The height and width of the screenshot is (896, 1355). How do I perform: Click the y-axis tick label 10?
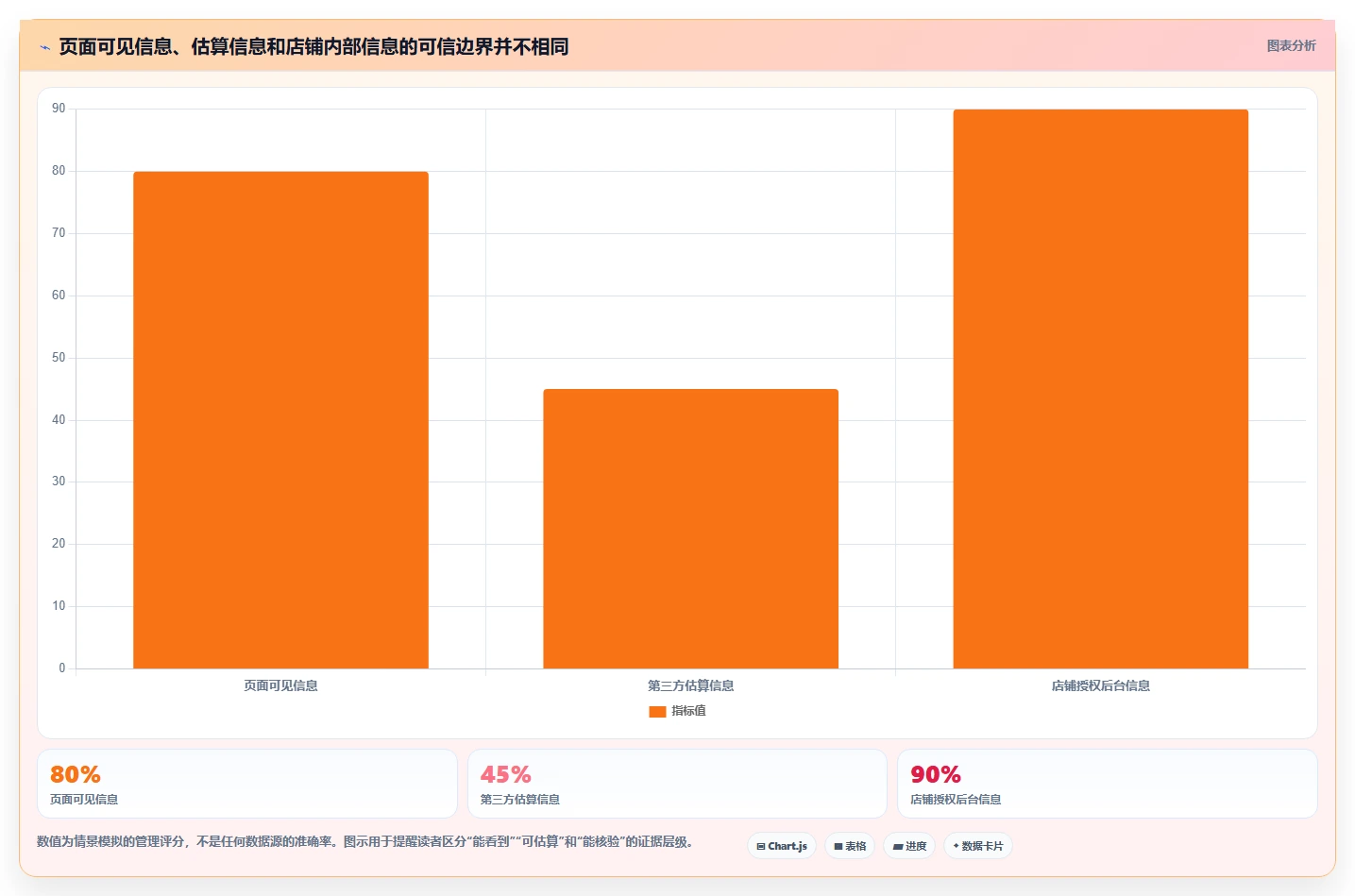(x=59, y=606)
